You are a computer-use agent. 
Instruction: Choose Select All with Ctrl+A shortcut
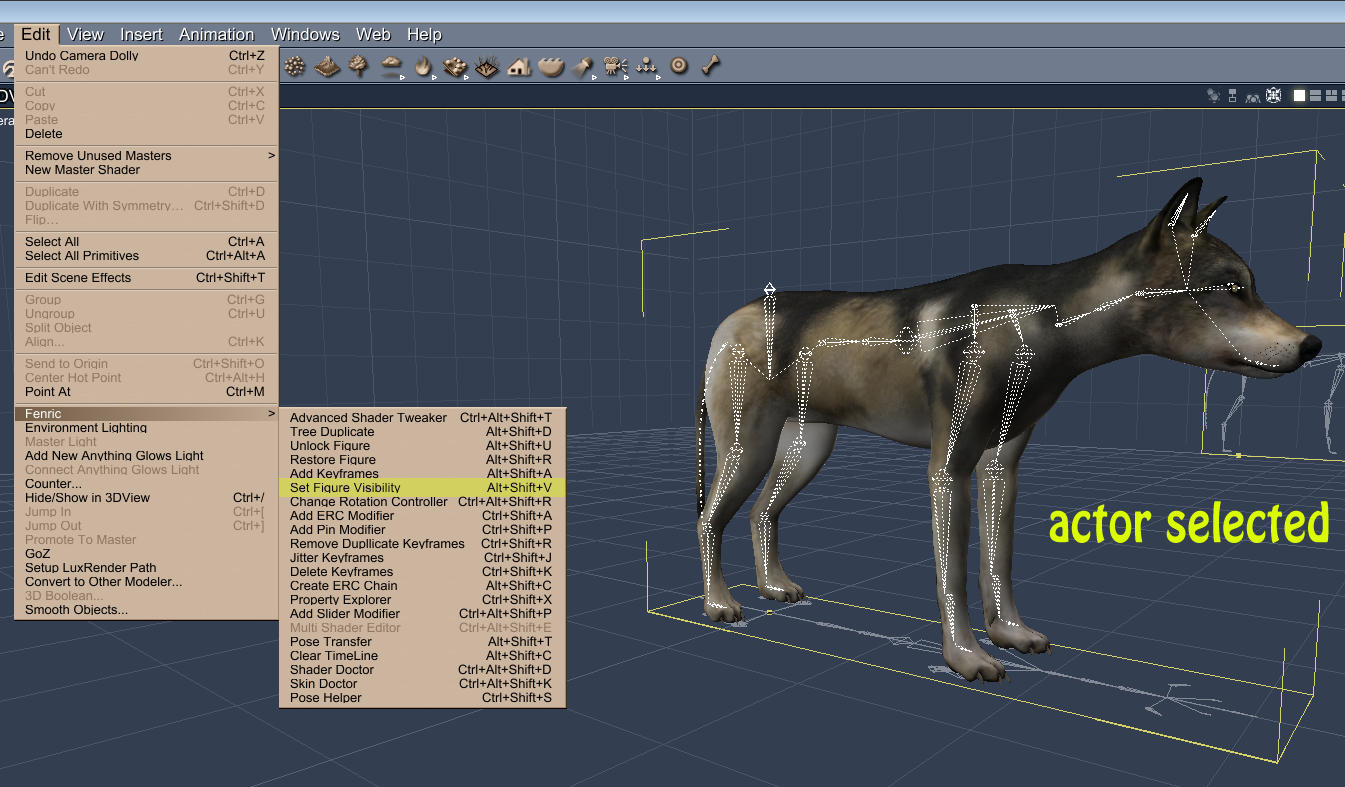click(146, 242)
